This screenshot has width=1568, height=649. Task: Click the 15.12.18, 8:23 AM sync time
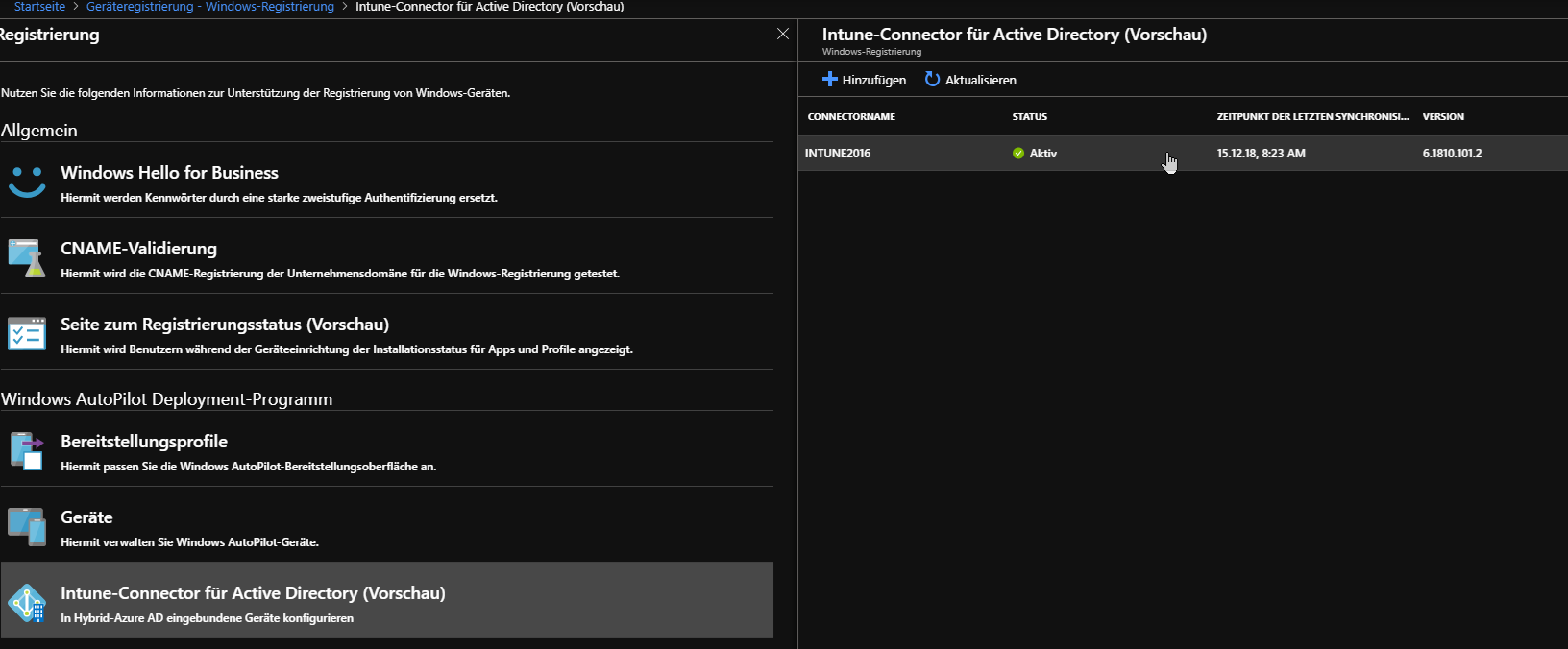point(1262,153)
